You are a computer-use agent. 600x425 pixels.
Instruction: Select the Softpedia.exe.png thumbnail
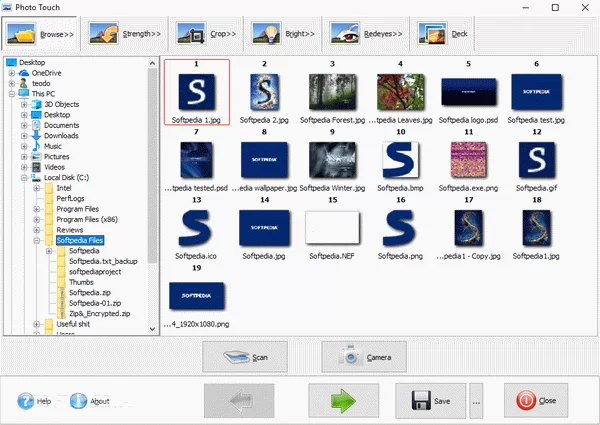pos(468,160)
